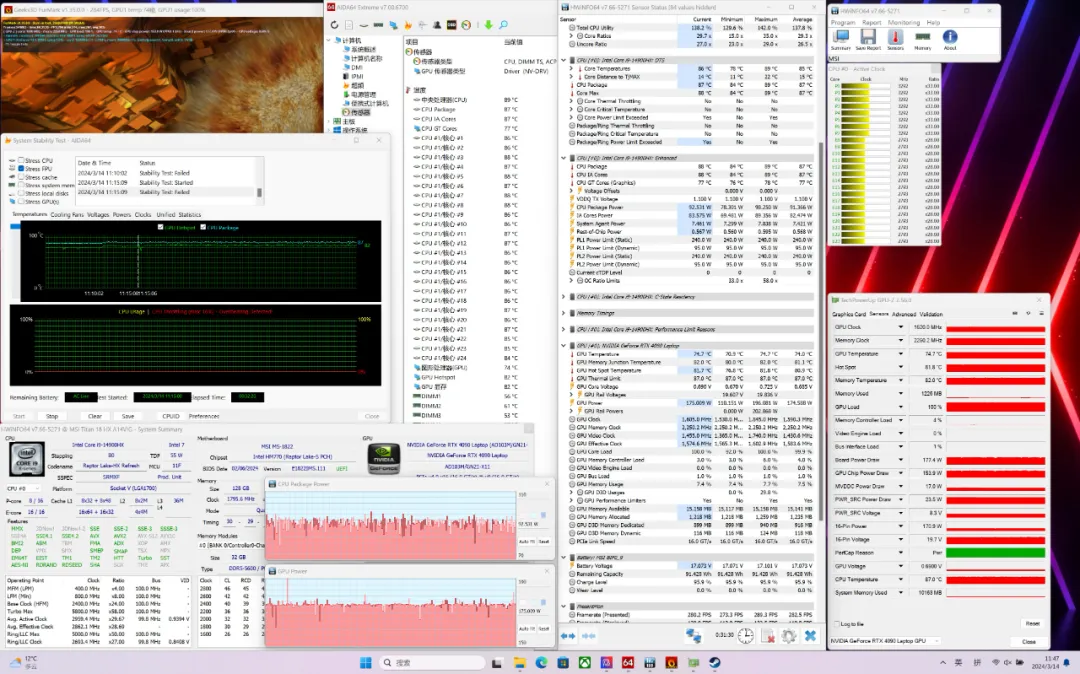This screenshot has height=674, width=1080.
Task: Open the HWiNFO About icon
Action: [x=950, y=39]
